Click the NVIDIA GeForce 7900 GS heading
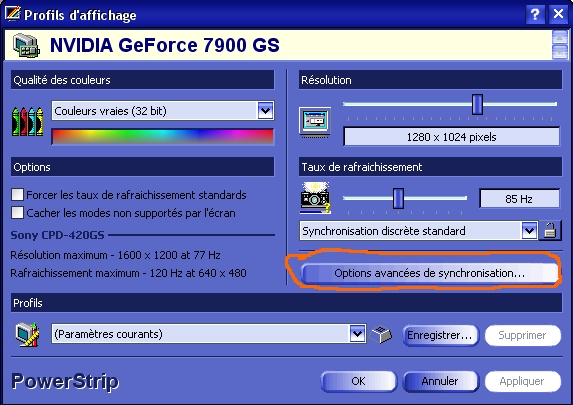Screen dimensions: 573x405 (x=165, y=45)
